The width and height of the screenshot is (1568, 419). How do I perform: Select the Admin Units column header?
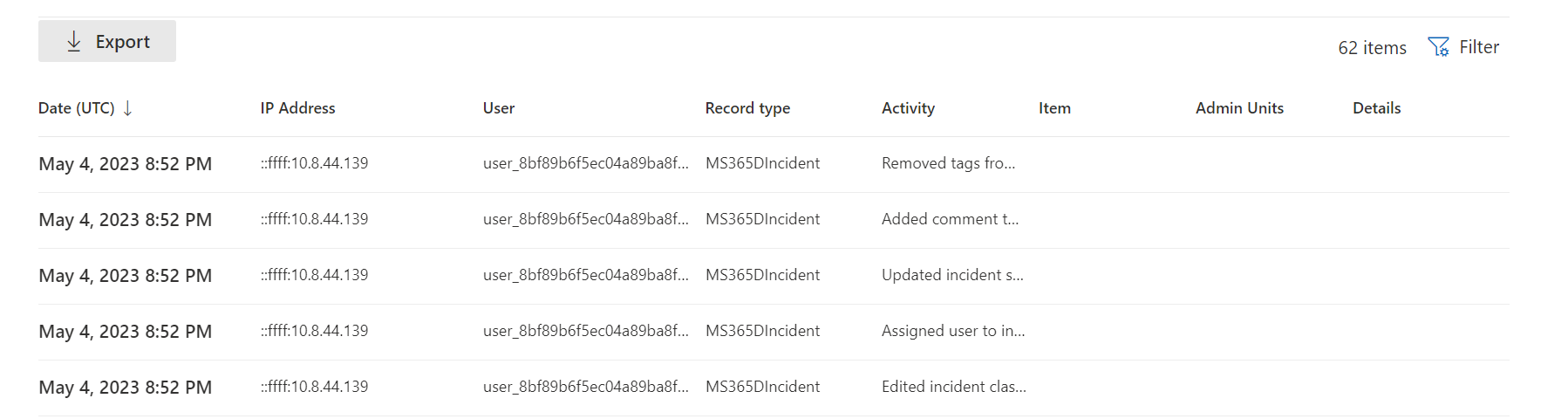[1239, 108]
